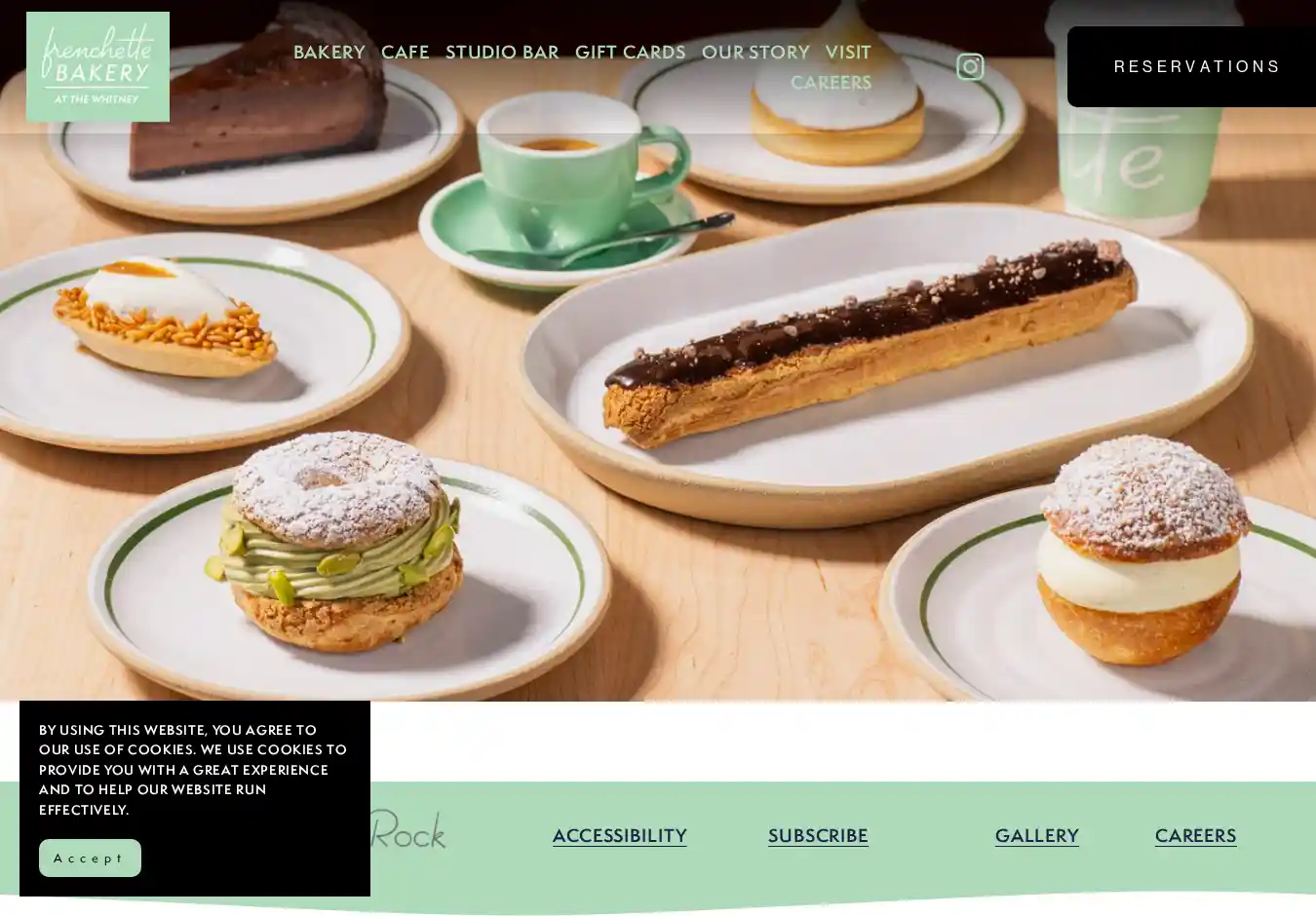
Task: Open the Bakery menu item
Action: (329, 52)
